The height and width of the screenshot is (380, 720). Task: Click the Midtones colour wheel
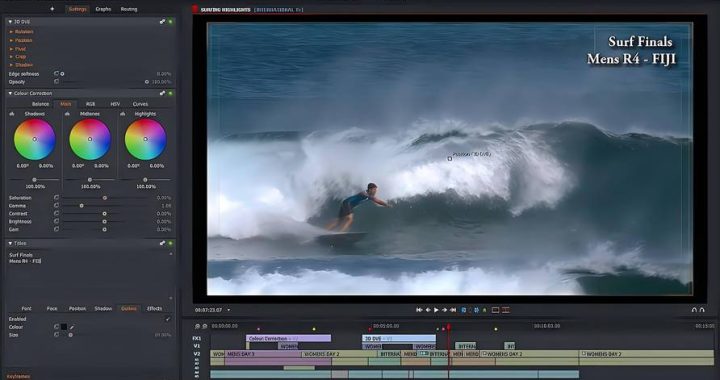[x=90, y=139]
